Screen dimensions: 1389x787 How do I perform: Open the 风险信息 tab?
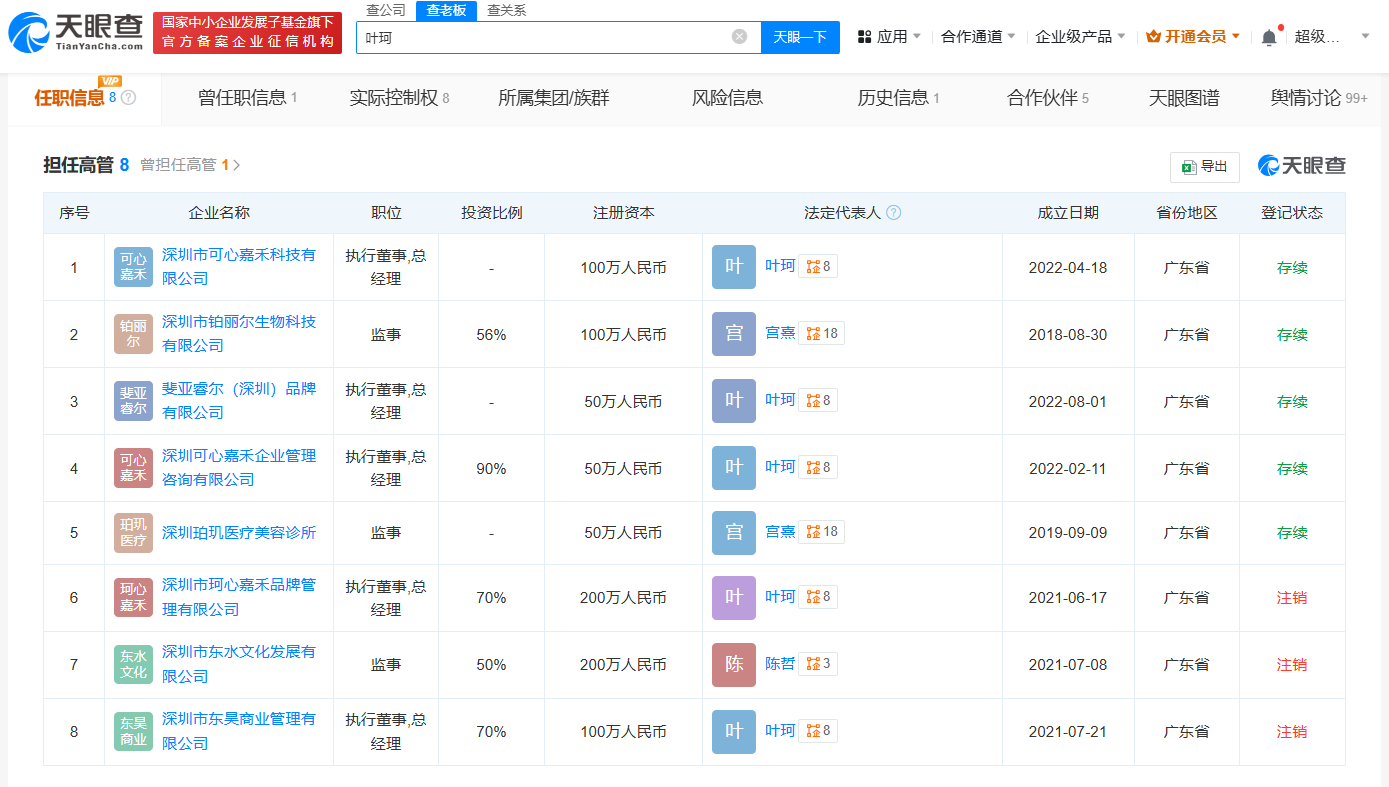click(x=728, y=98)
